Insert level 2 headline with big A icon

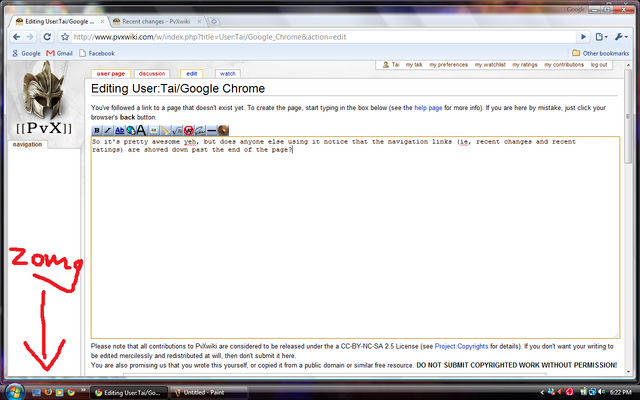point(142,130)
